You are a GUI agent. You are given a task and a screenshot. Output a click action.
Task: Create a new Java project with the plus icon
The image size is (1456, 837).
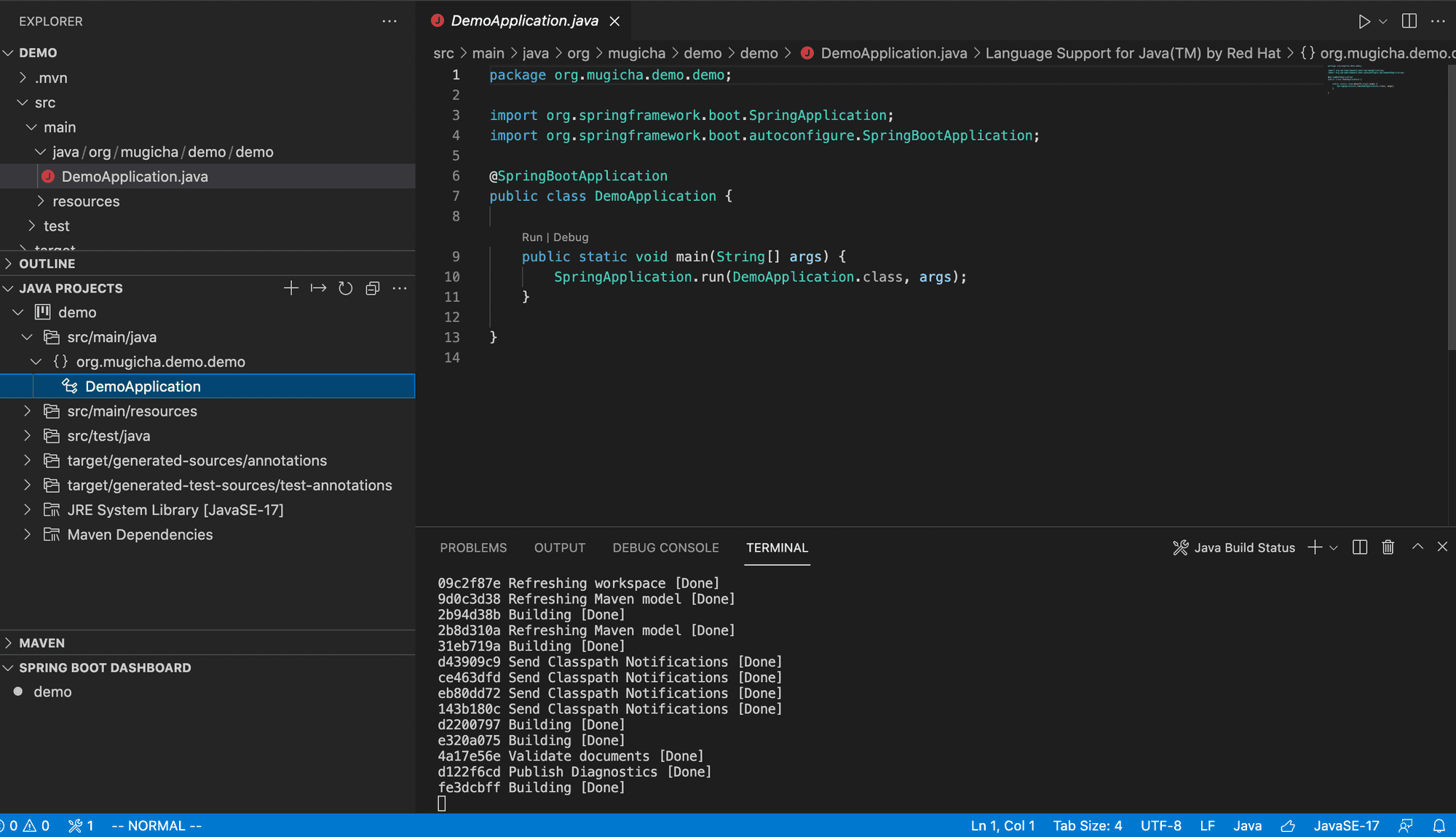[x=290, y=288]
